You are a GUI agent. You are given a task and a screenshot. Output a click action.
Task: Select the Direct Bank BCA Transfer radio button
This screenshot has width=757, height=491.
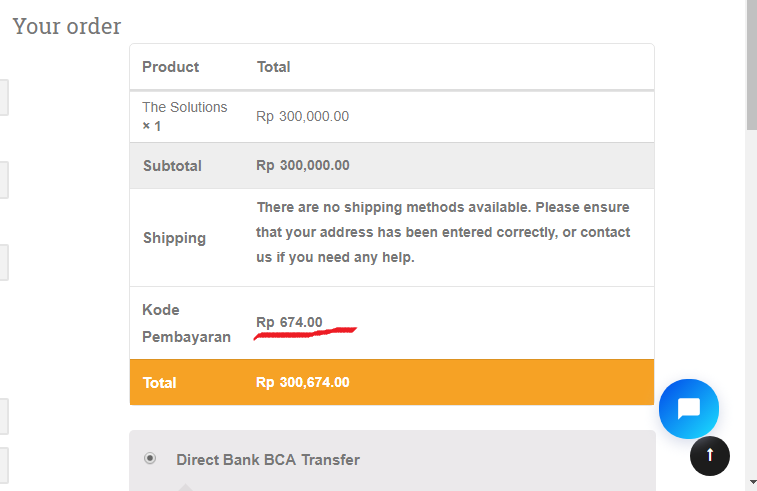click(x=150, y=459)
